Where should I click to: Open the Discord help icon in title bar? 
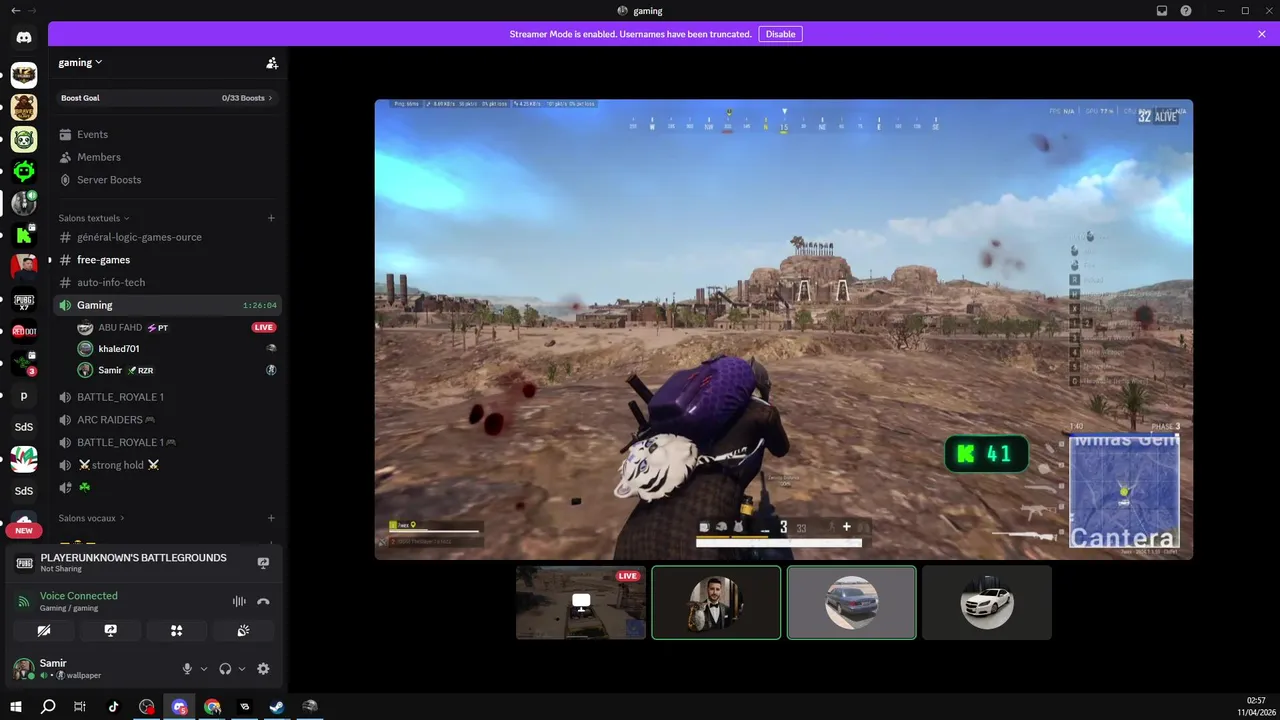click(1186, 11)
